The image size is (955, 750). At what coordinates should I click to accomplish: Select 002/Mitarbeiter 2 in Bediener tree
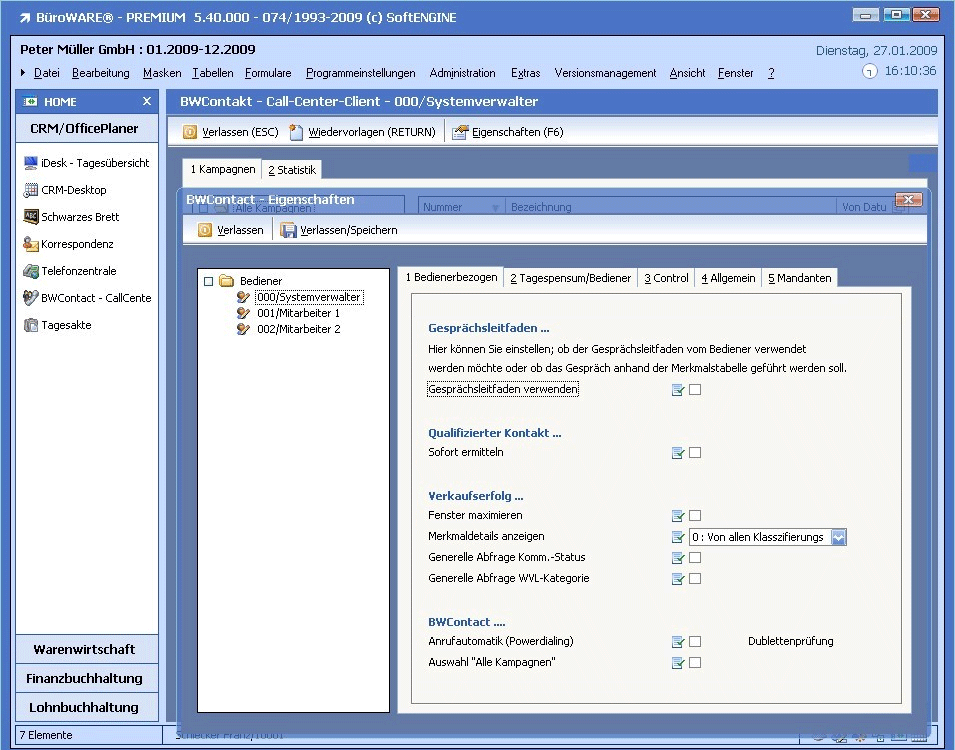pyautogui.click(x=298, y=329)
